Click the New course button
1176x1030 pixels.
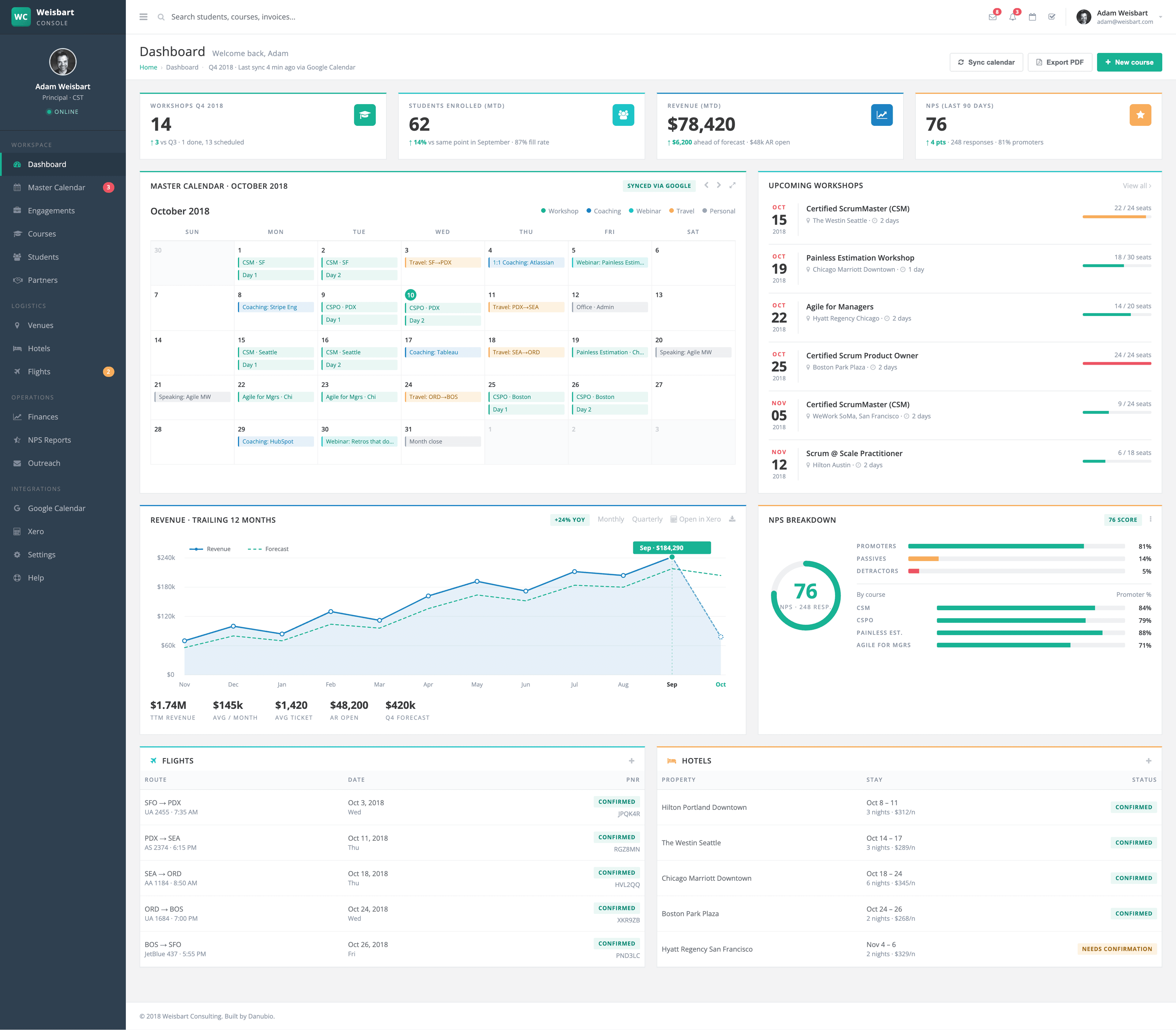click(1129, 62)
